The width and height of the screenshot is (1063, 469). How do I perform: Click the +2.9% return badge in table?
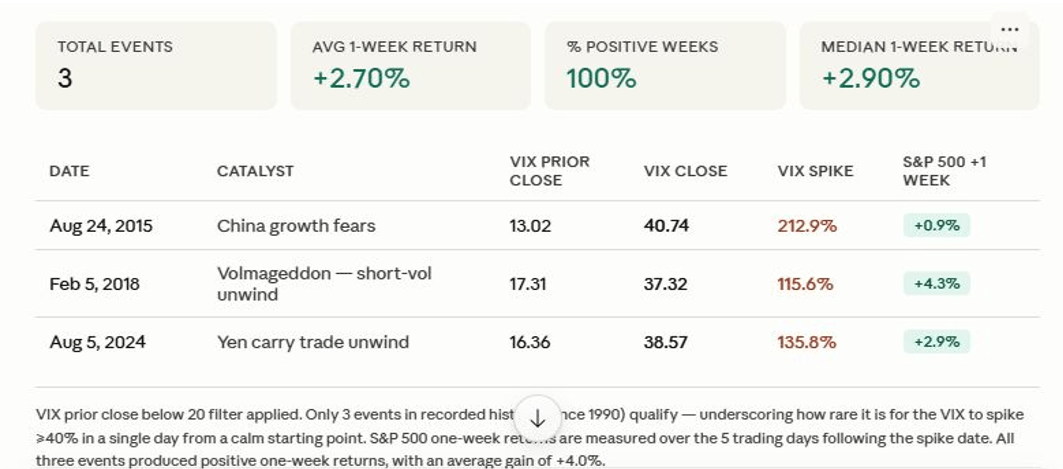point(936,342)
